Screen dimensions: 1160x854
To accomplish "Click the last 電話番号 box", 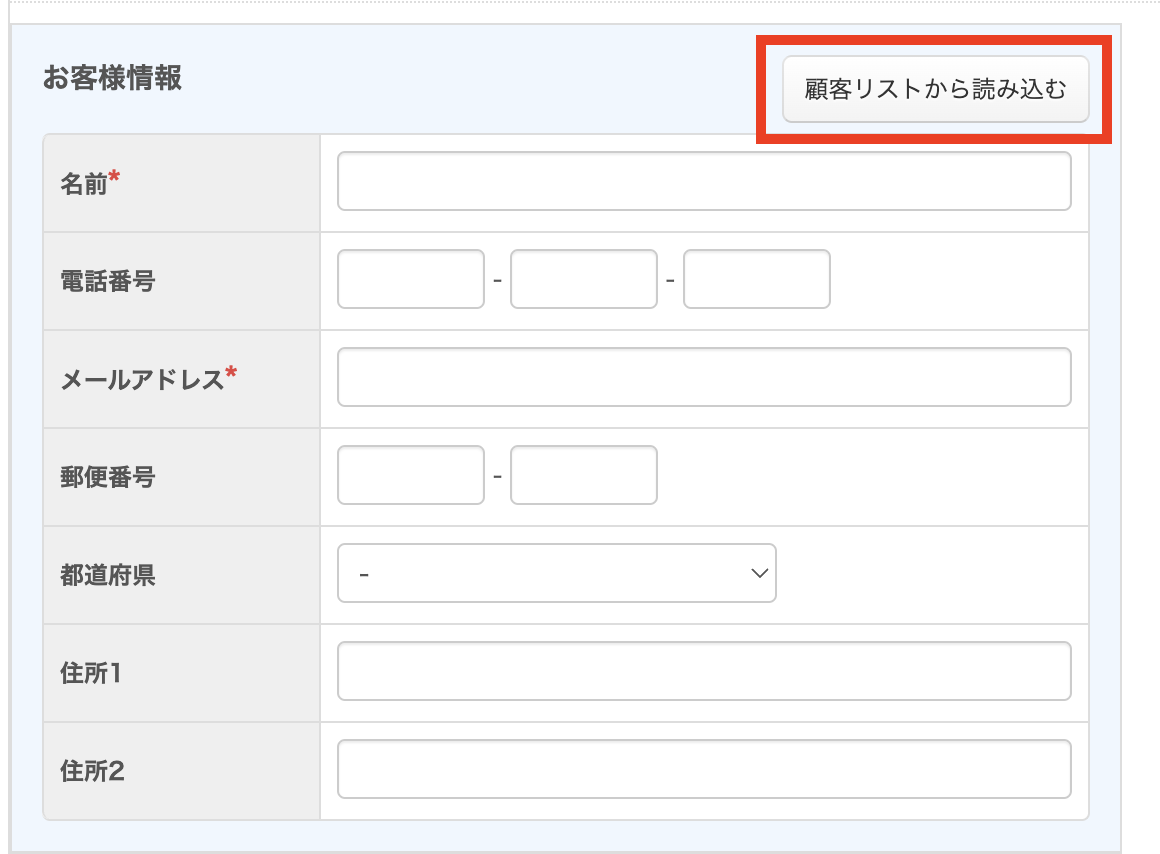I will pyautogui.click(x=756, y=279).
